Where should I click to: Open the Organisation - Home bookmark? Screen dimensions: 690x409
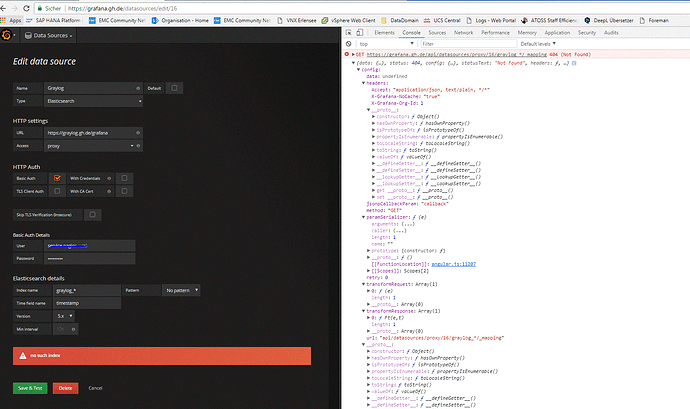tap(180, 20)
